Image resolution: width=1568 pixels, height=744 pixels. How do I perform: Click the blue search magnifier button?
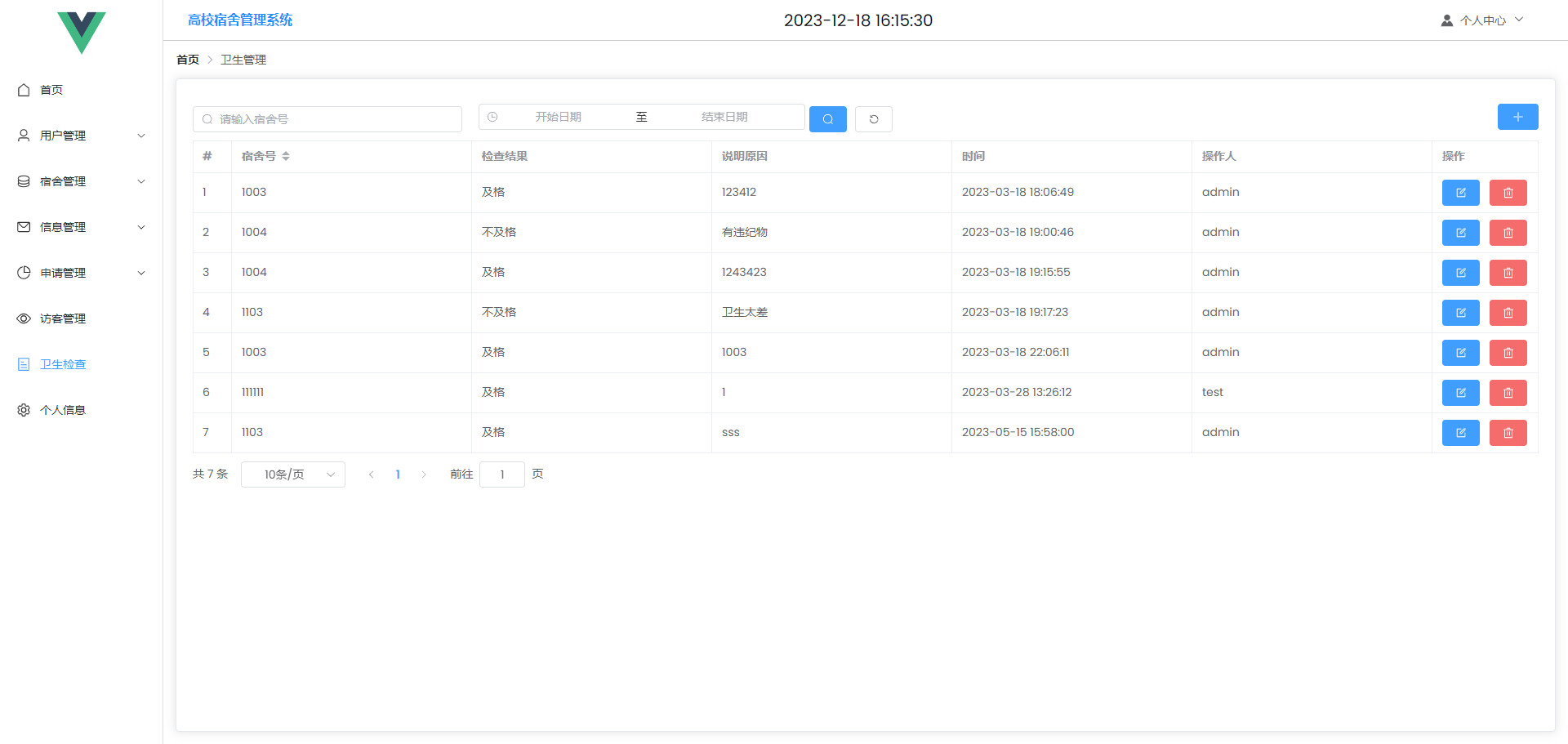click(827, 119)
